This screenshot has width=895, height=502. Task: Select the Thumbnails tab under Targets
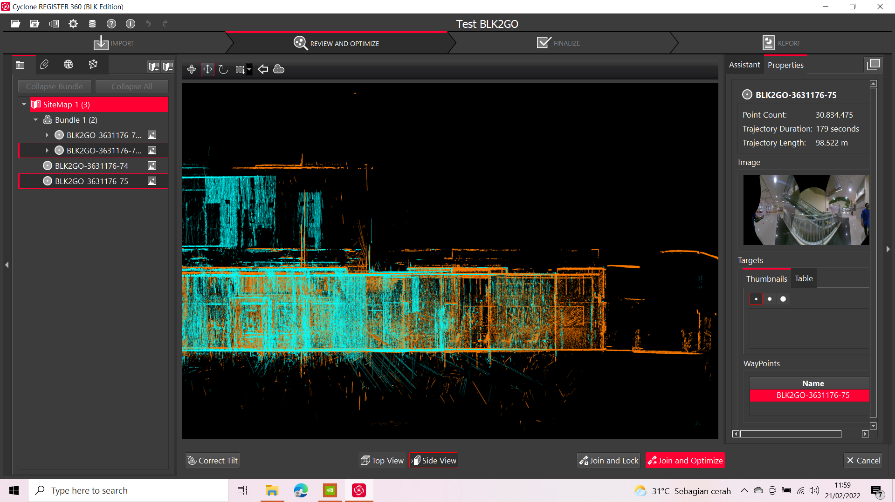click(x=767, y=279)
